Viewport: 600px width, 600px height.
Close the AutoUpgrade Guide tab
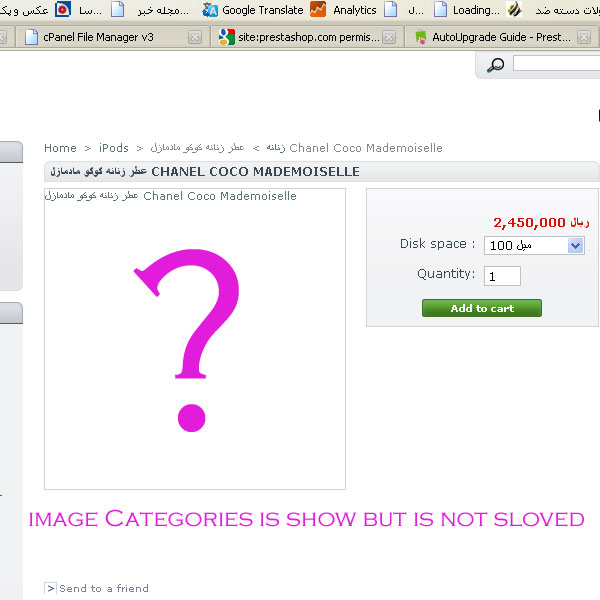tap(584, 37)
